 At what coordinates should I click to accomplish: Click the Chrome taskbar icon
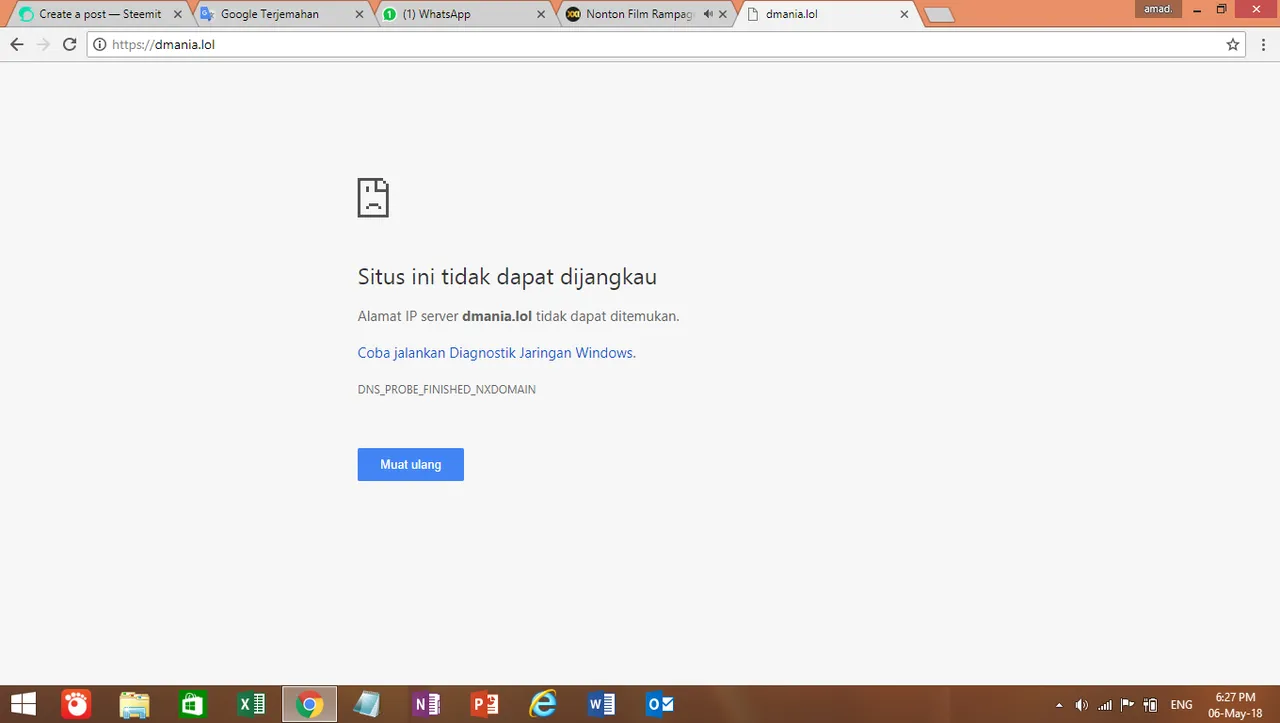pyautogui.click(x=309, y=704)
